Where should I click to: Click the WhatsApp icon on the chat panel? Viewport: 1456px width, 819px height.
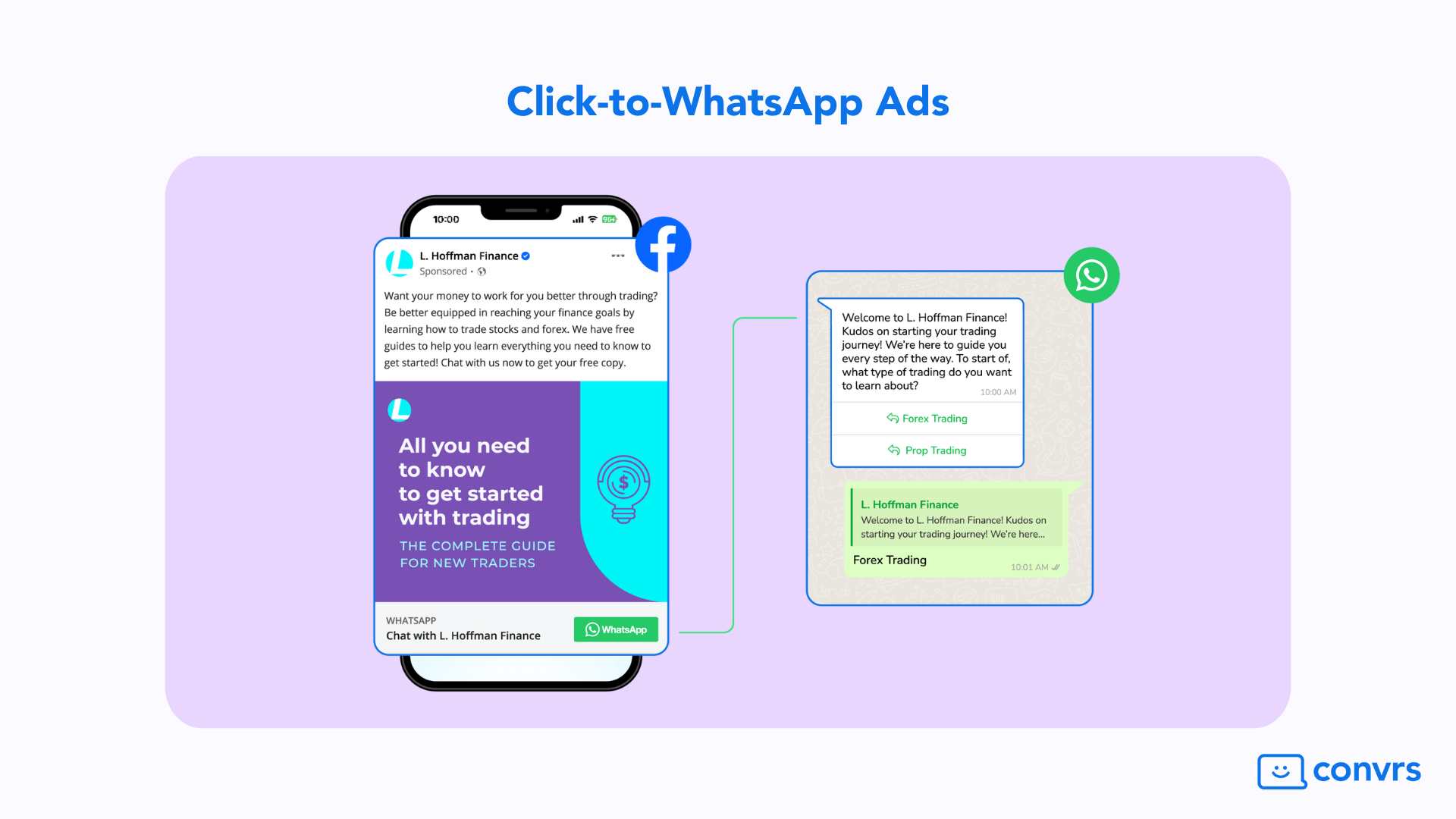(x=1092, y=276)
